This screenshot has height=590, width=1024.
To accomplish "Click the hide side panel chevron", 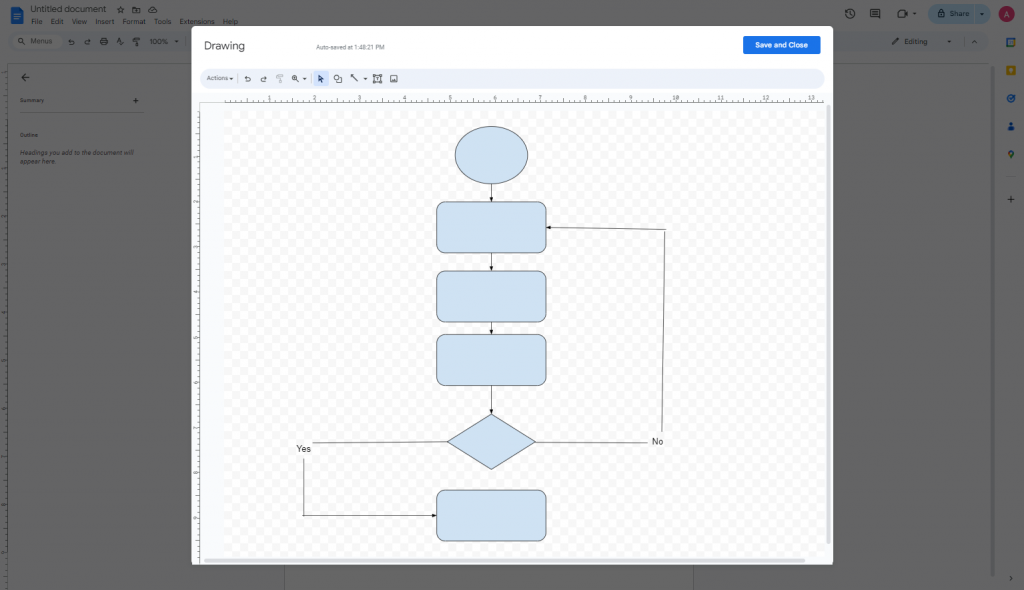I will pos(1010,578).
